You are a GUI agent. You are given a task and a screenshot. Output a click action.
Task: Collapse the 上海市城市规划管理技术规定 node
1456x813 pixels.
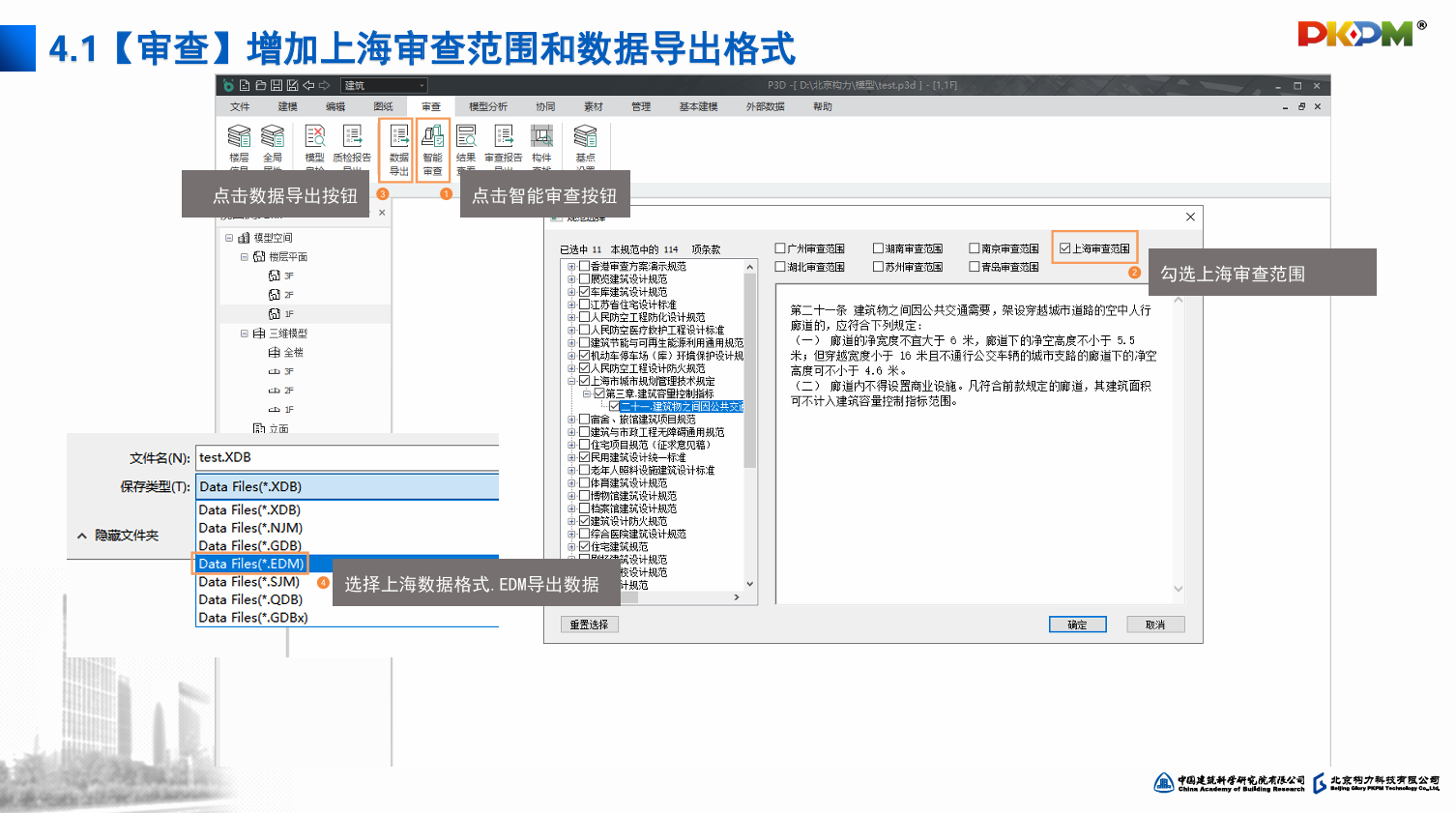(x=571, y=381)
